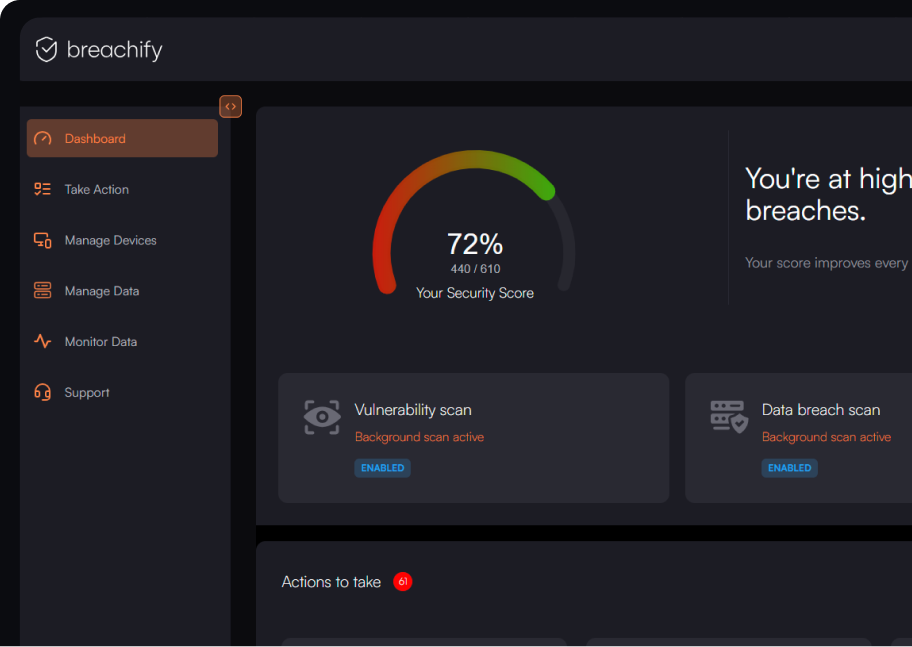This screenshot has width=912, height=647.
Task: Click Data breach scan's Background scan active status
Action: point(826,437)
